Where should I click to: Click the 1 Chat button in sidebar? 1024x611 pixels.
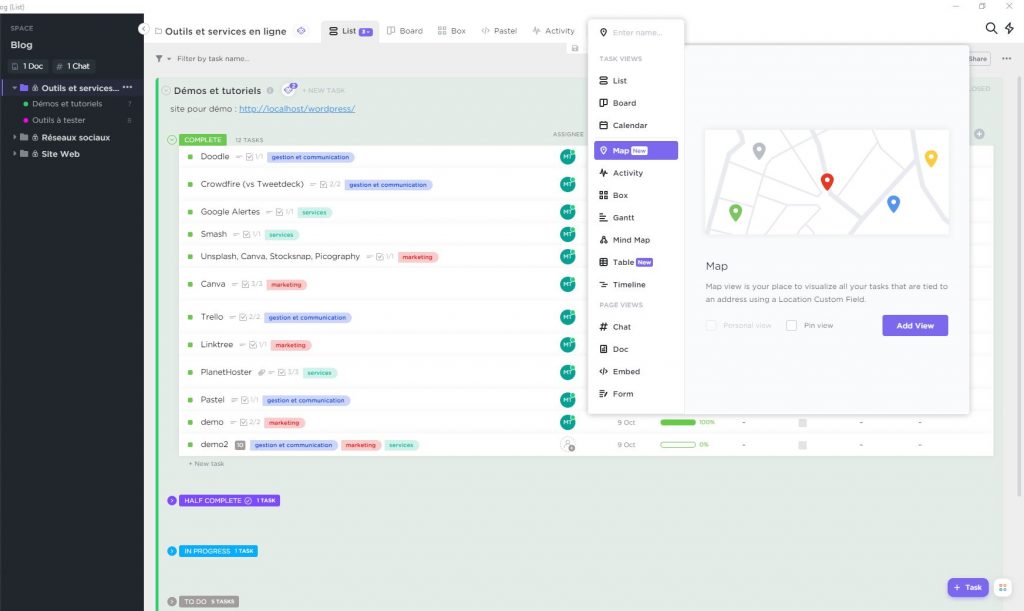pos(73,66)
